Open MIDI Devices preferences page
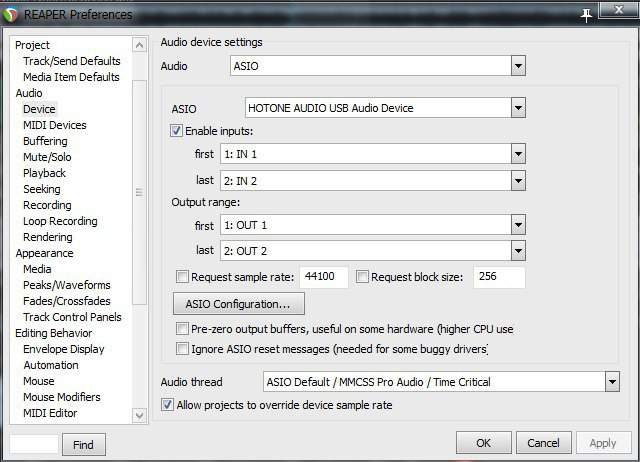 pyautogui.click(x=55, y=125)
